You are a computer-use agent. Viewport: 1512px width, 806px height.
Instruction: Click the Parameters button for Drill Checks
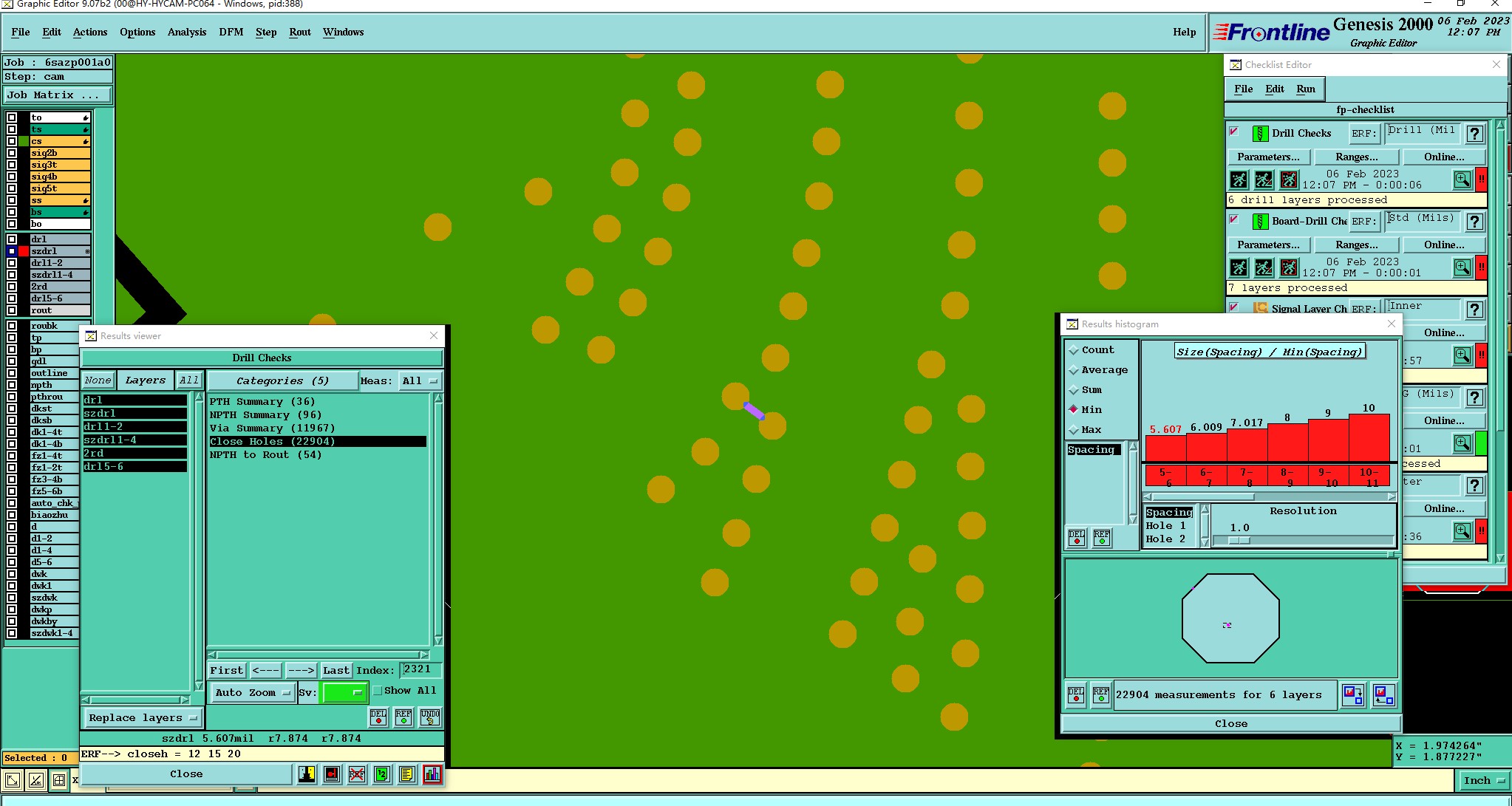pyautogui.click(x=1268, y=157)
